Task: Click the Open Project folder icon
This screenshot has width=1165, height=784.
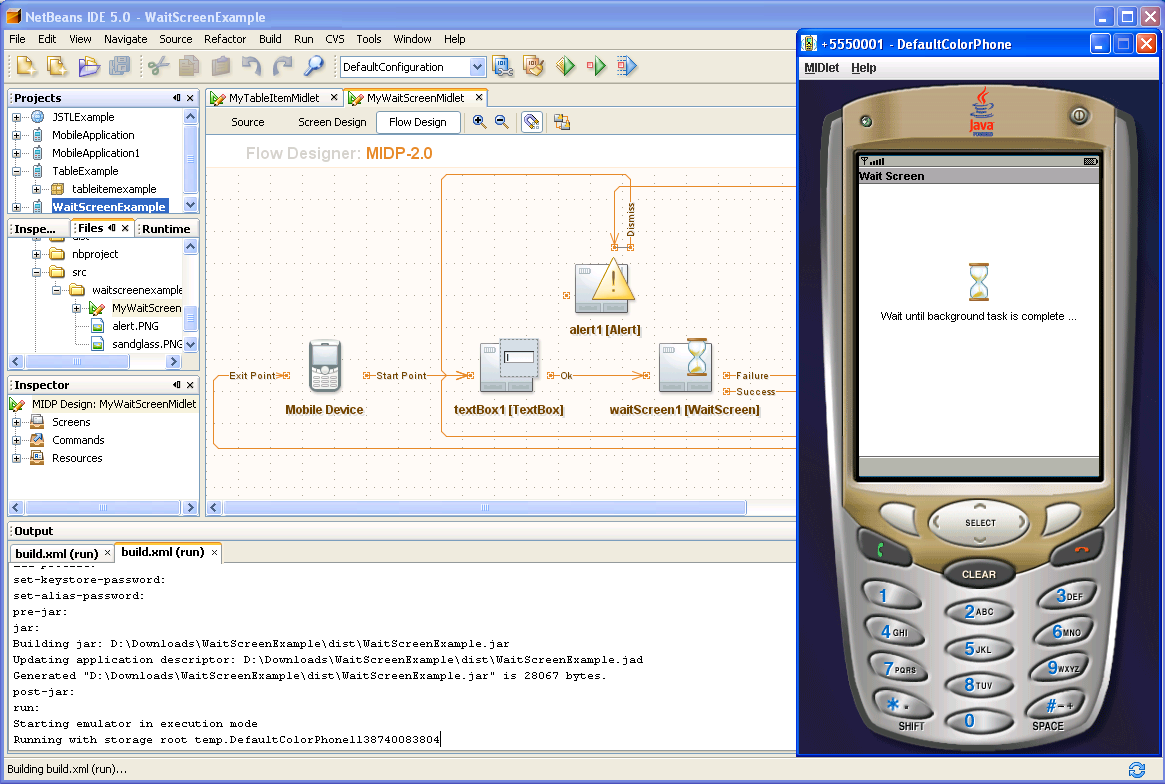Action: point(89,67)
